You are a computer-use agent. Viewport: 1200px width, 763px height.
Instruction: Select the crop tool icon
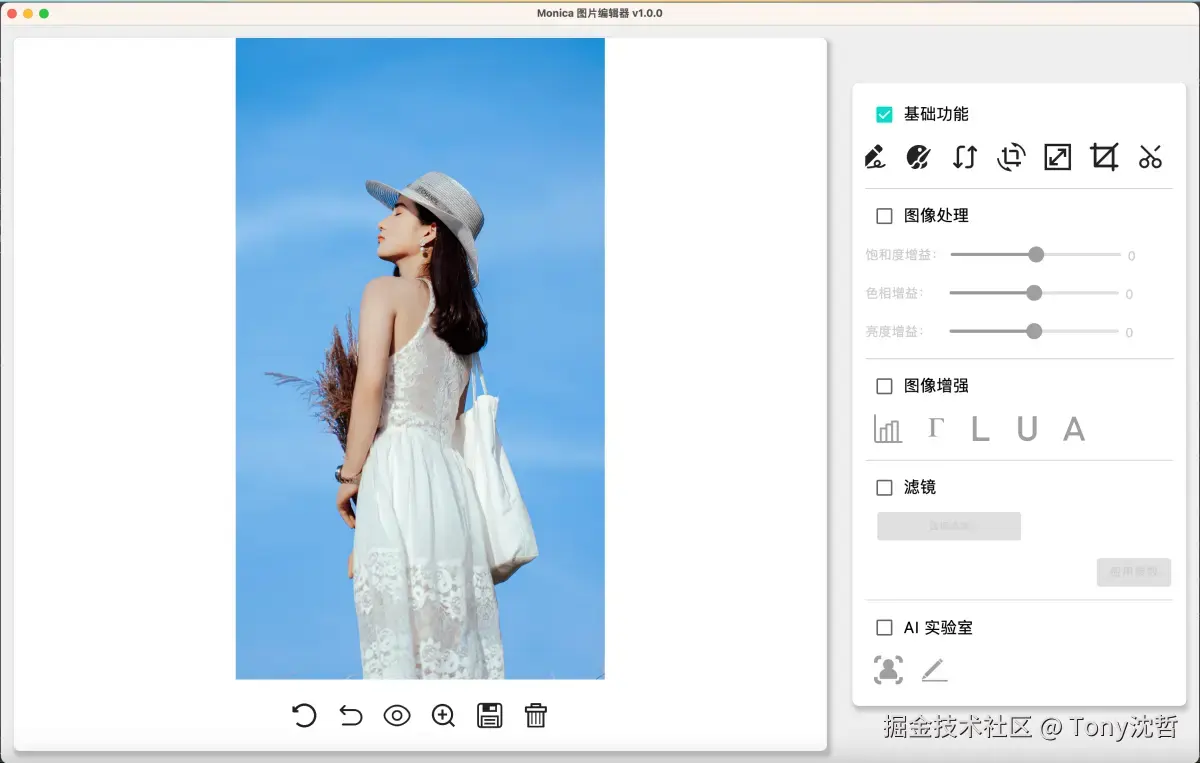(1104, 157)
